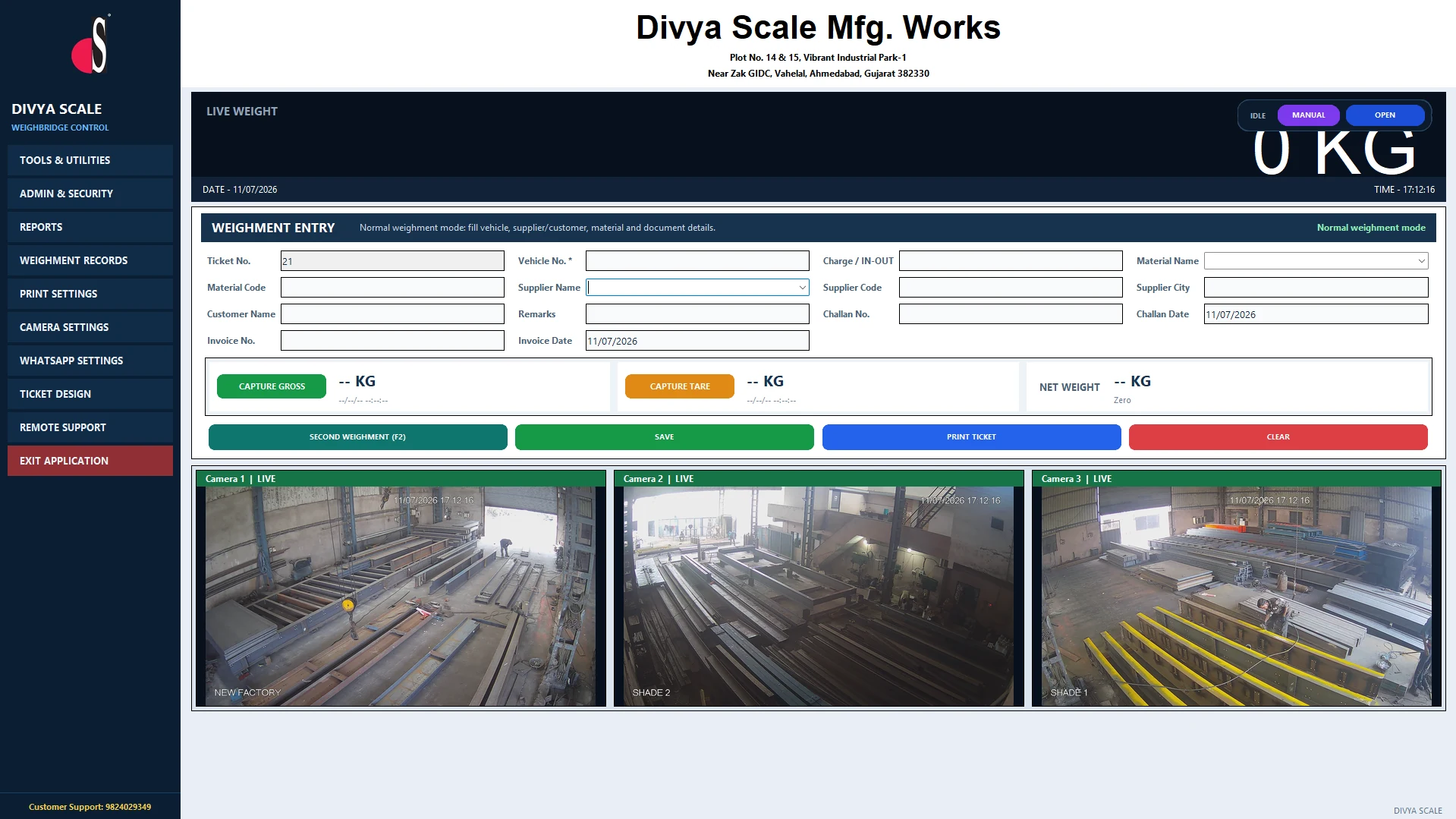This screenshot has width=1456, height=819.
Task: Open Print Settings
Action: [x=90, y=294]
